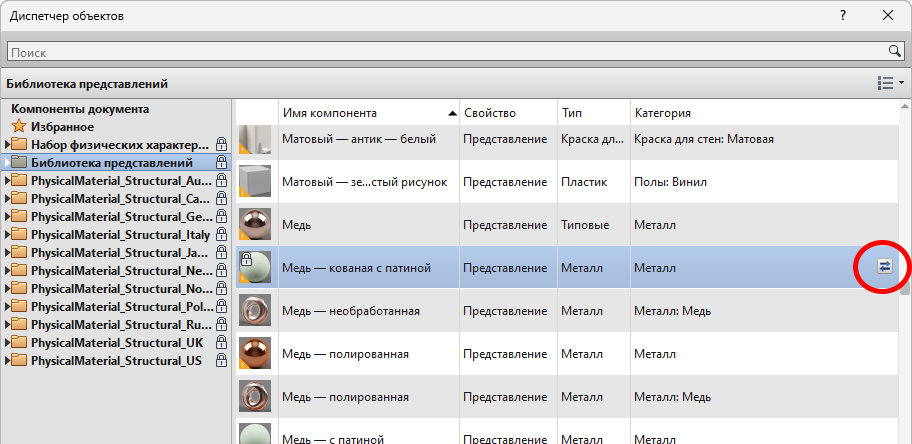Click category Полы: Винил

click(x=671, y=182)
